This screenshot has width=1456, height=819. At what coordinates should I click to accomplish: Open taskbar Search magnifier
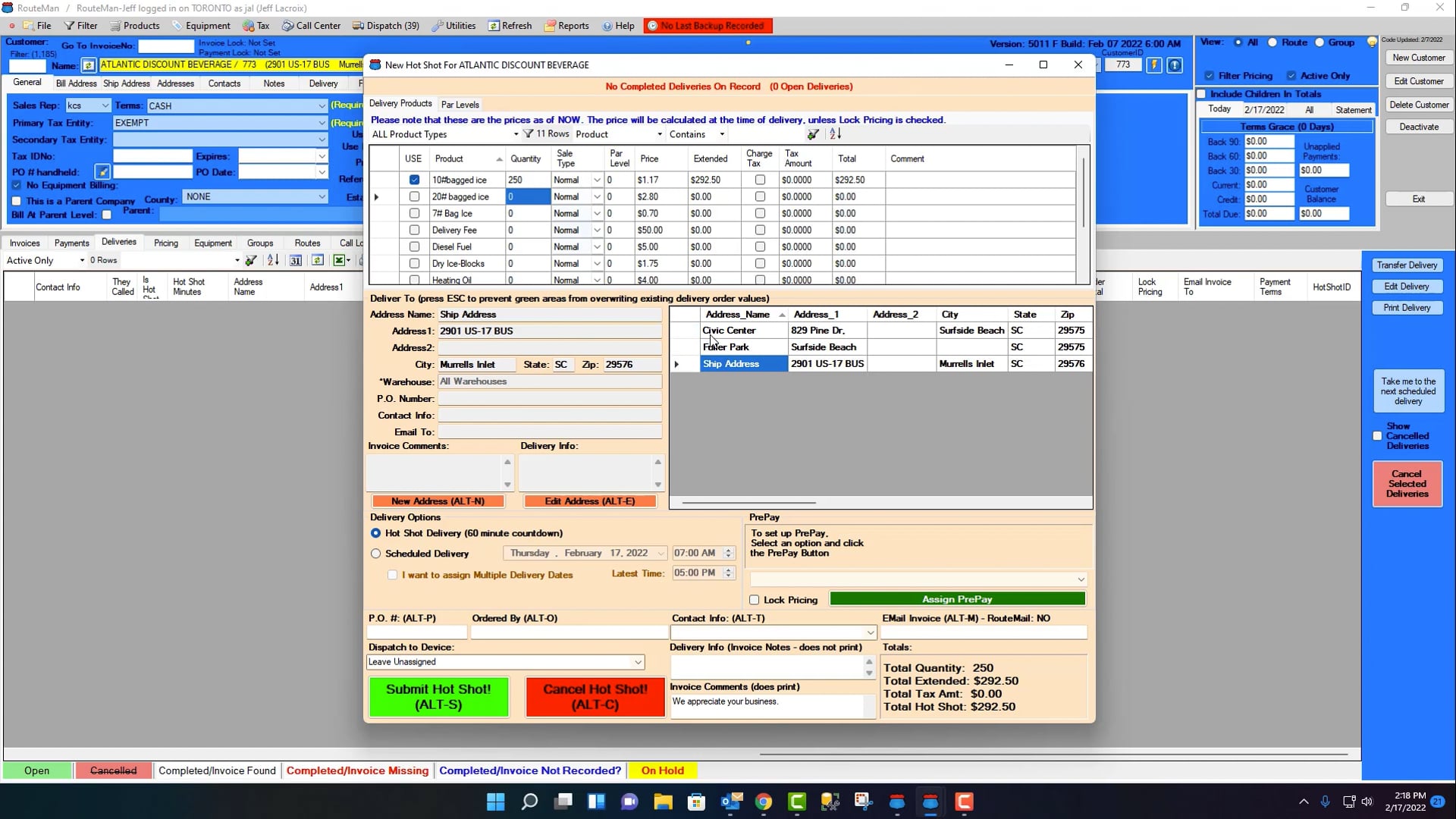530,802
